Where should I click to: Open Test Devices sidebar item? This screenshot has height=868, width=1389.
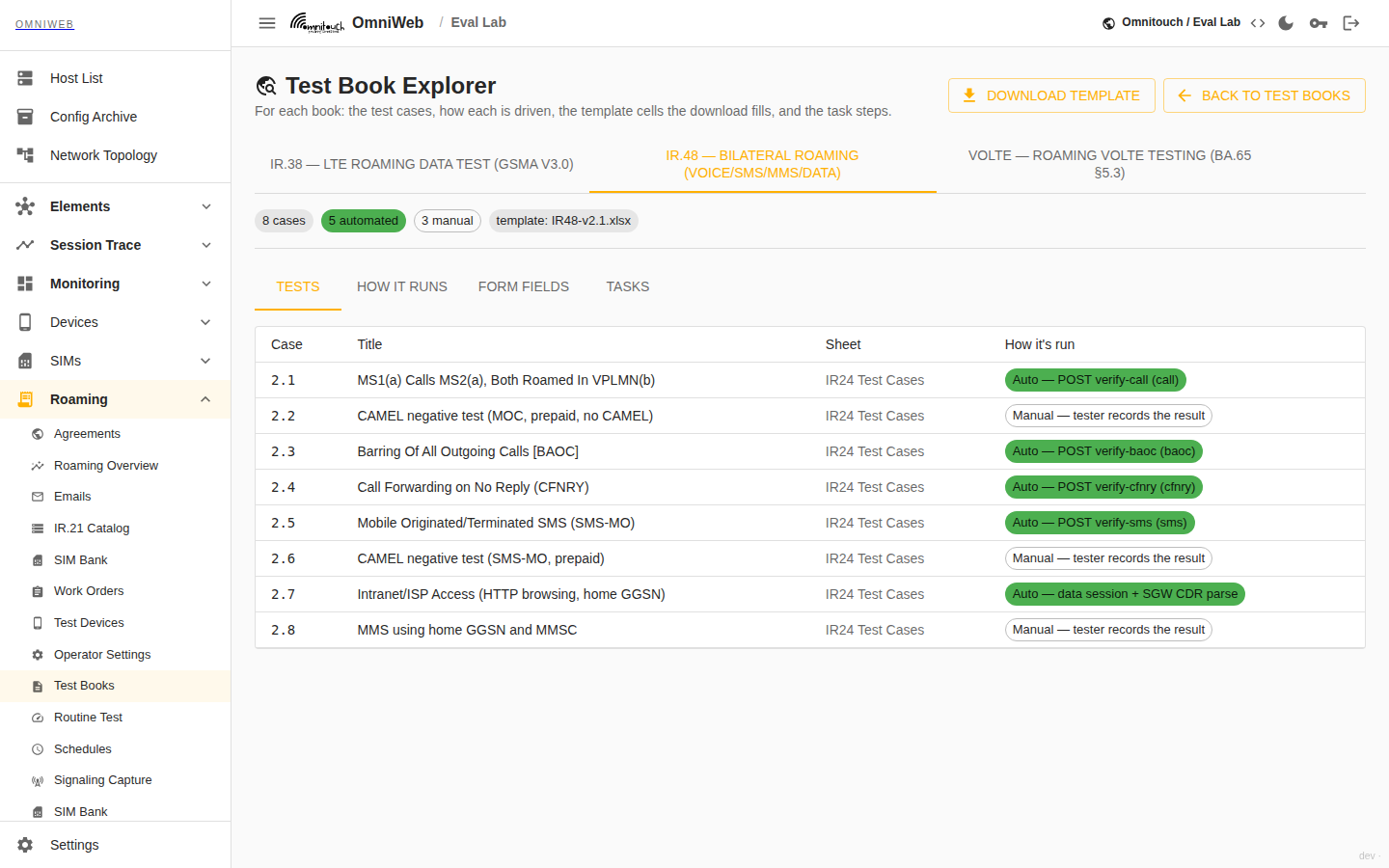tap(116, 623)
